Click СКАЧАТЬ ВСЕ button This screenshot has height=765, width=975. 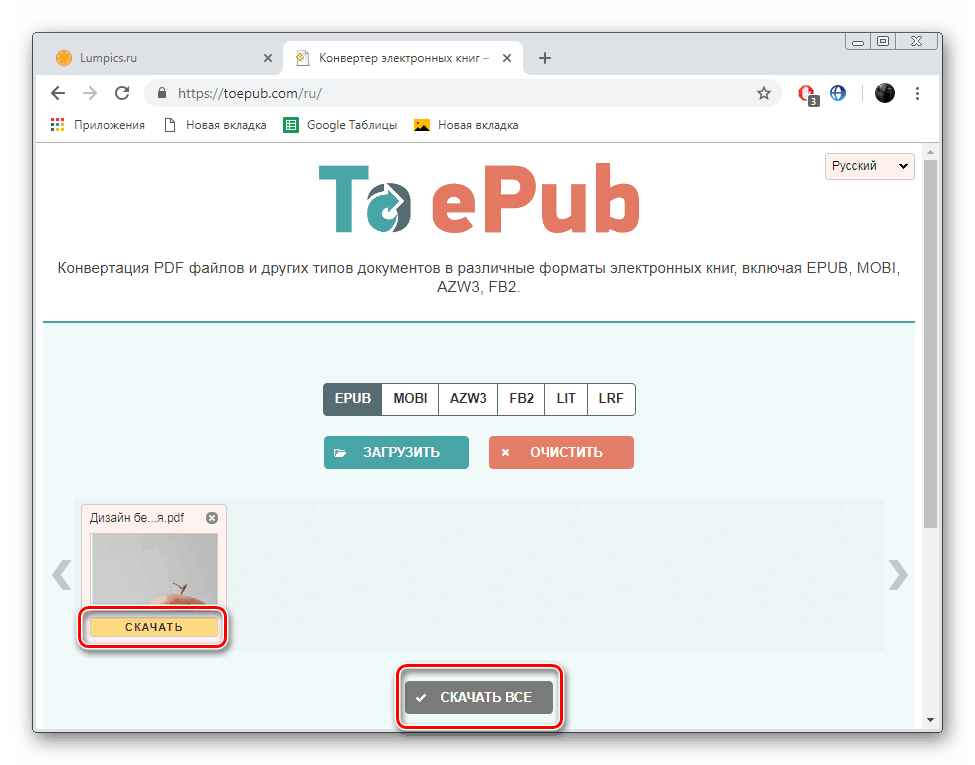point(479,697)
